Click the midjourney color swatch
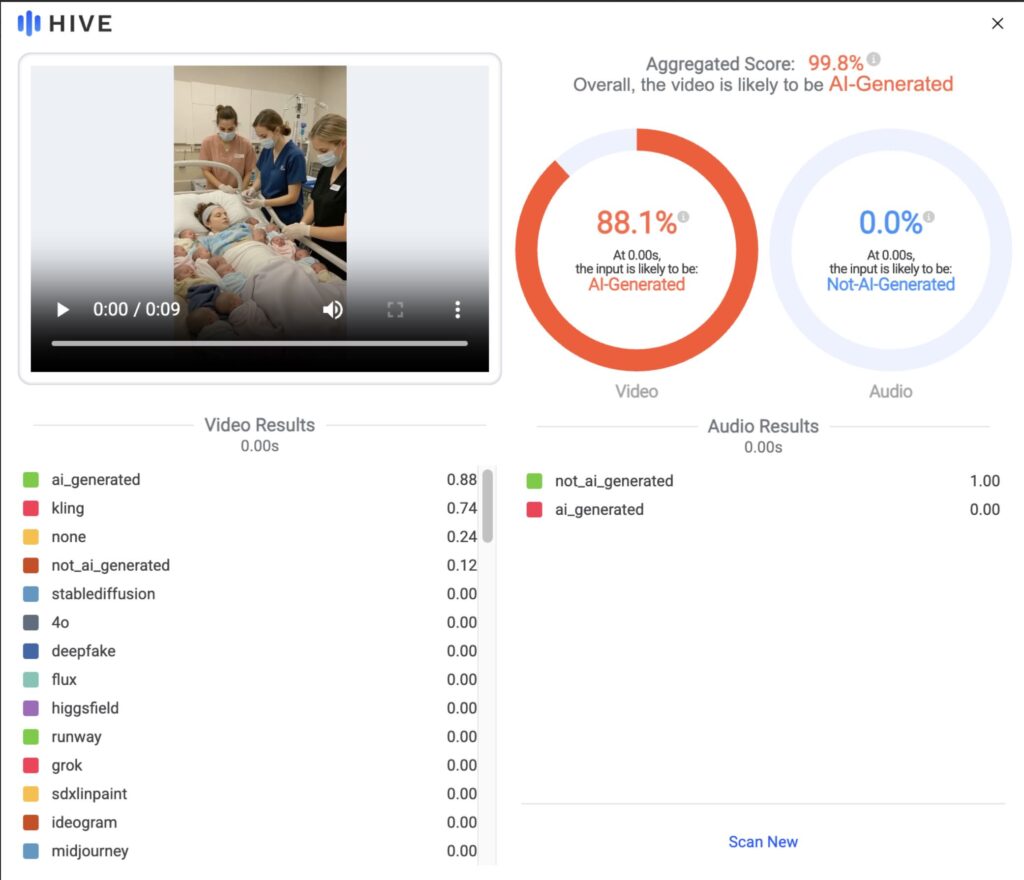Screen dimensions: 1024x880 [31, 851]
